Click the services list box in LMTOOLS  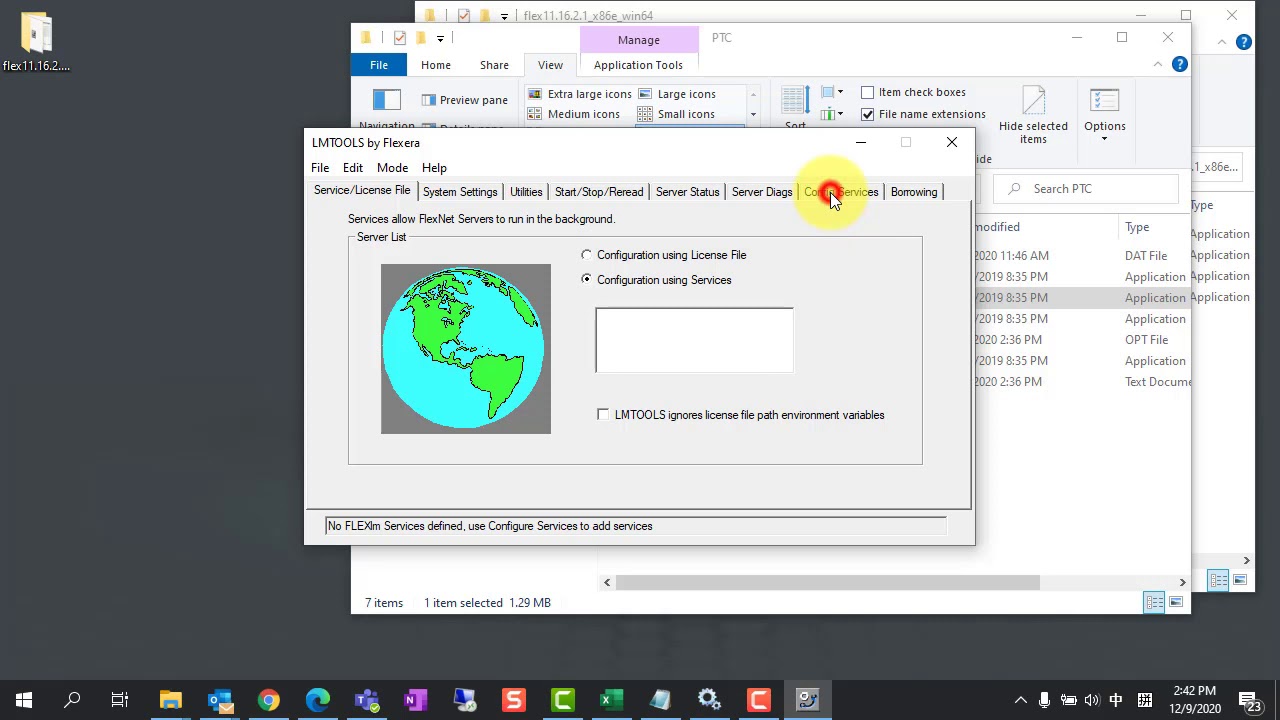point(694,340)
